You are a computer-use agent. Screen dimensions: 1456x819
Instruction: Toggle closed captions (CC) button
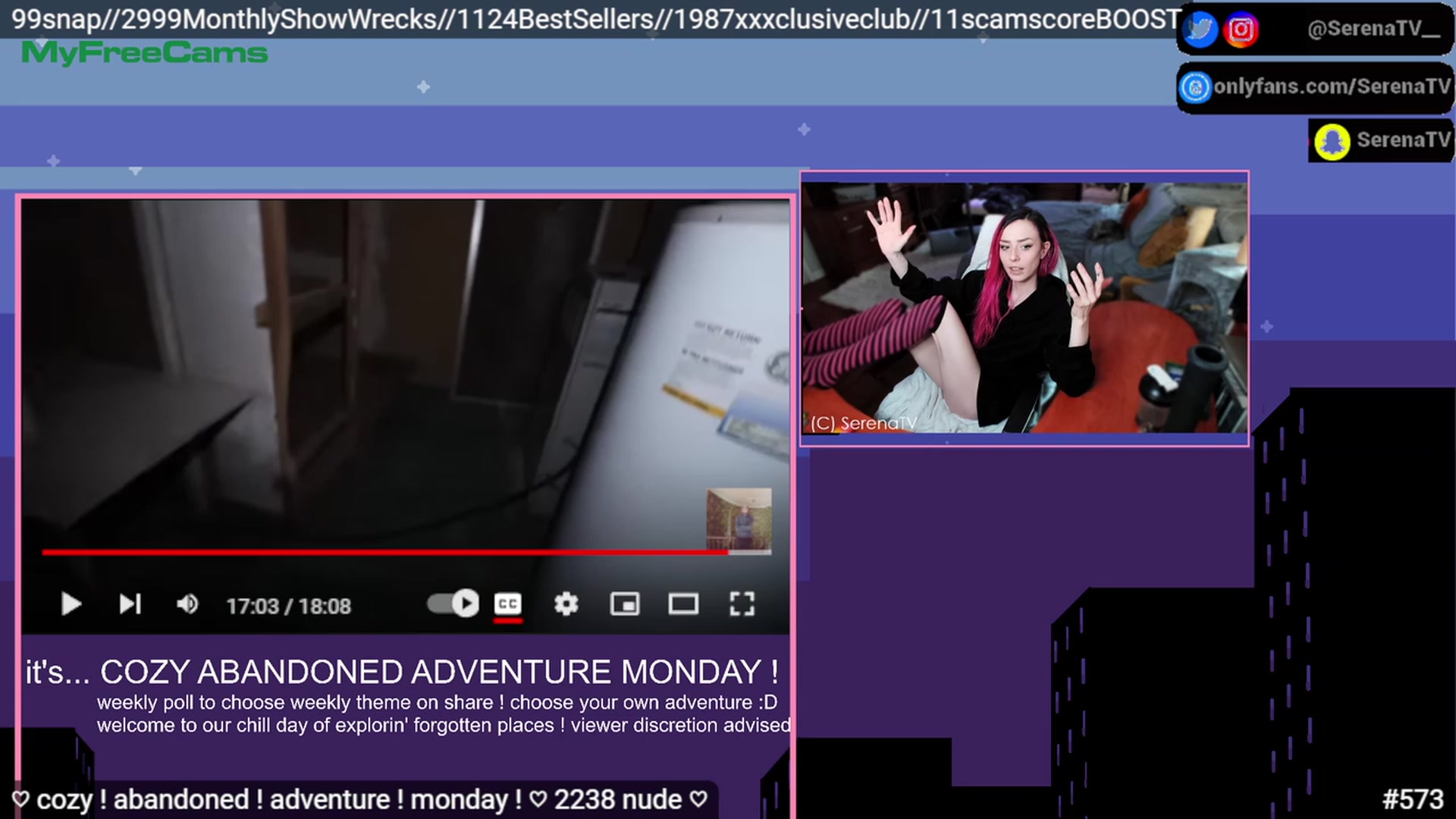(x=507, y=604)
